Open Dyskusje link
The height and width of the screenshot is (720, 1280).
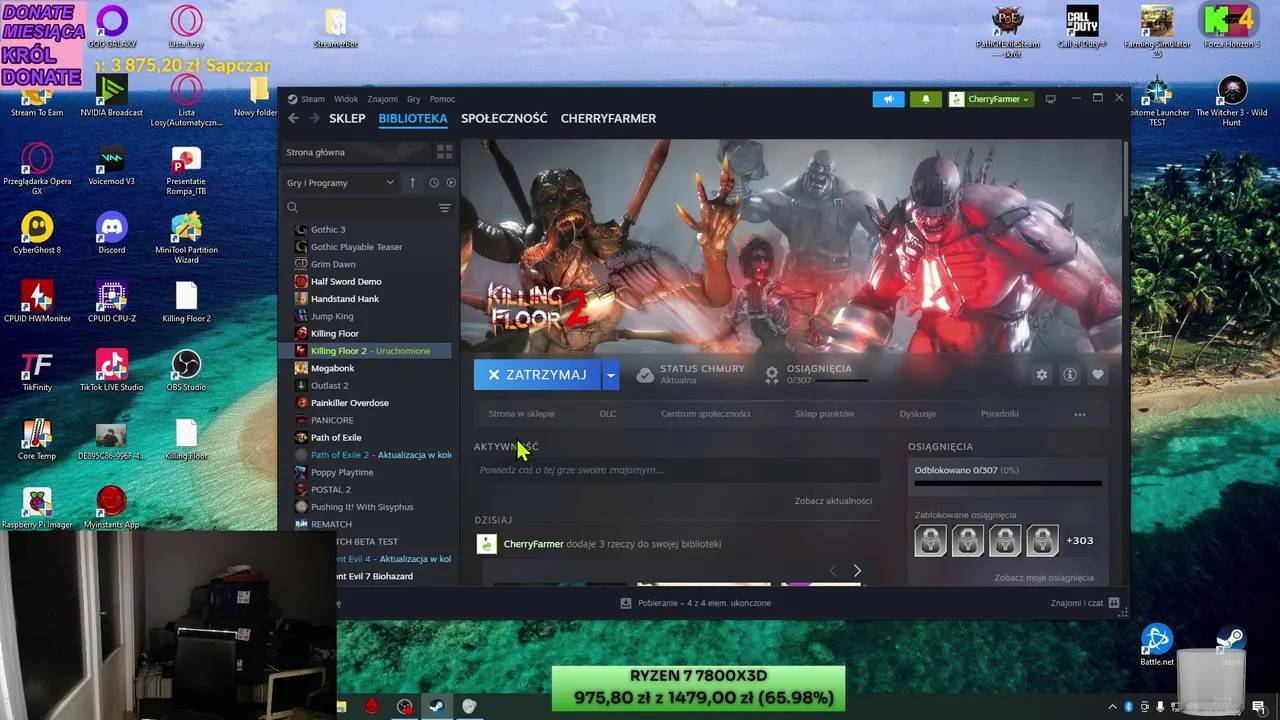pyautogui.click(x=917, y=413)
